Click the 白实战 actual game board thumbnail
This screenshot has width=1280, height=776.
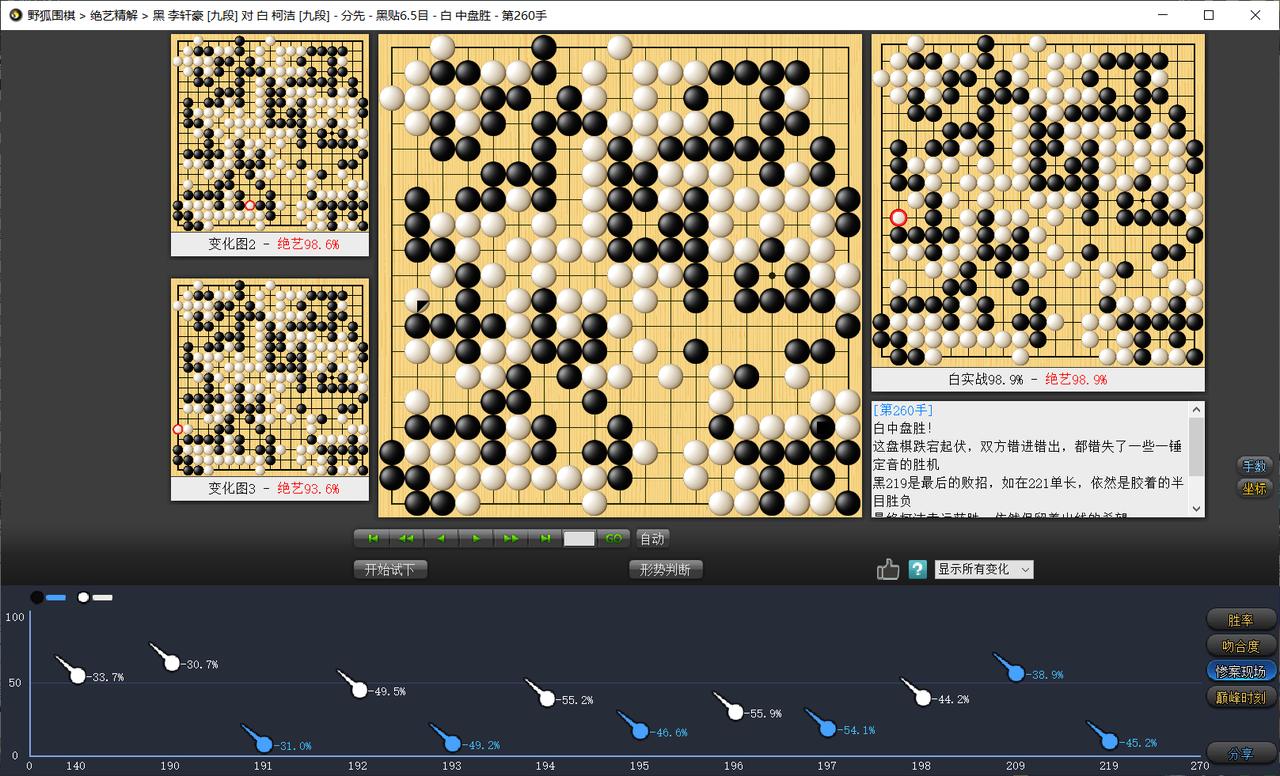[x=1038, y=201]
